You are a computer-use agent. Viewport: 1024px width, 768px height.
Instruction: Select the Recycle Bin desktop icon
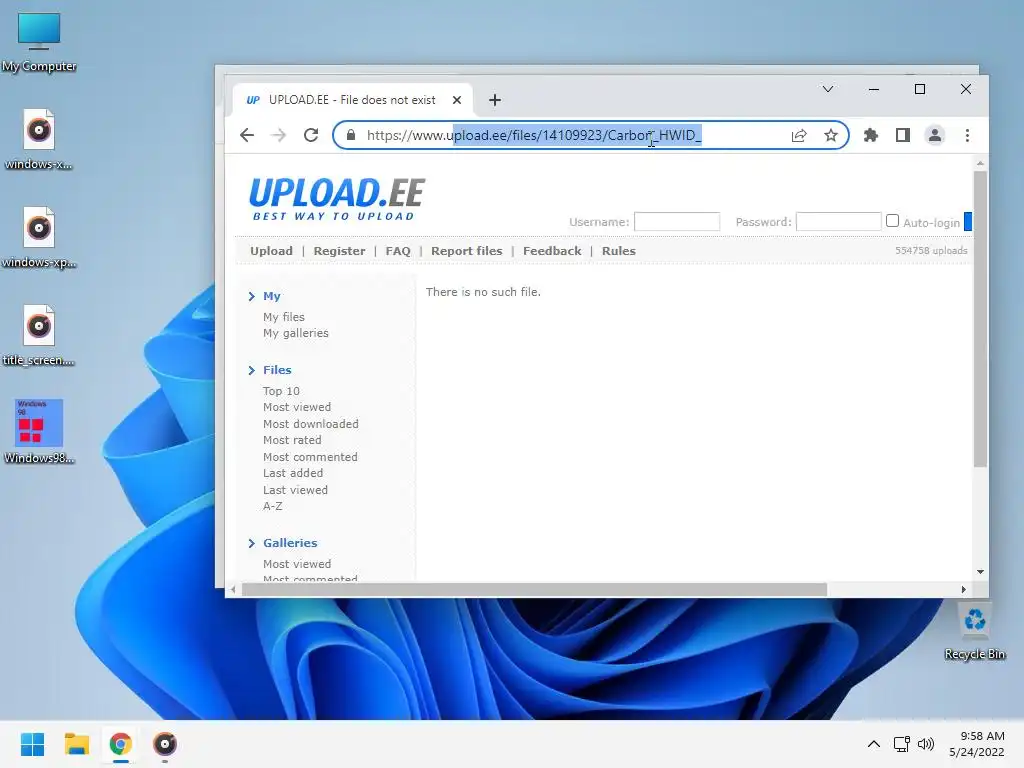point(975,631)
